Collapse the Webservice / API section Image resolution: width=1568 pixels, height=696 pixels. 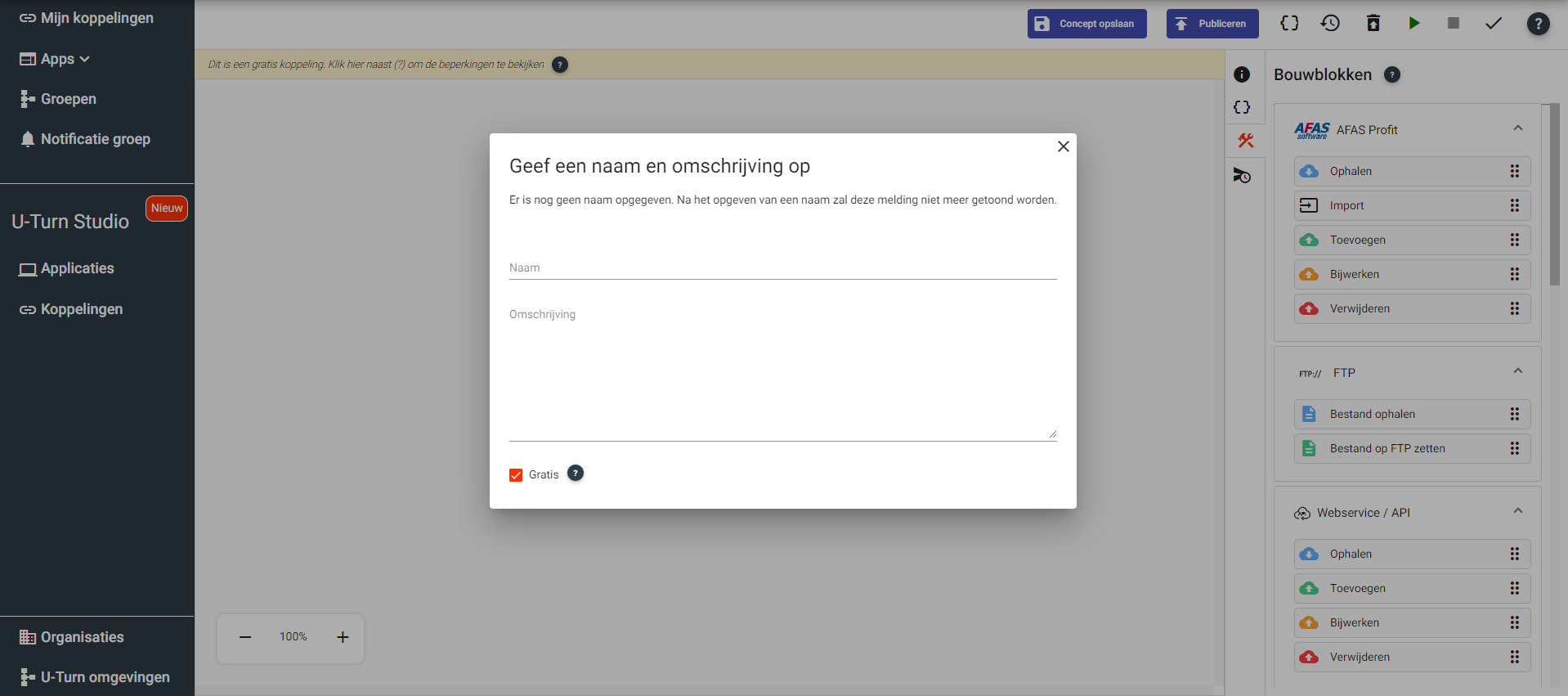(1517, 511)
